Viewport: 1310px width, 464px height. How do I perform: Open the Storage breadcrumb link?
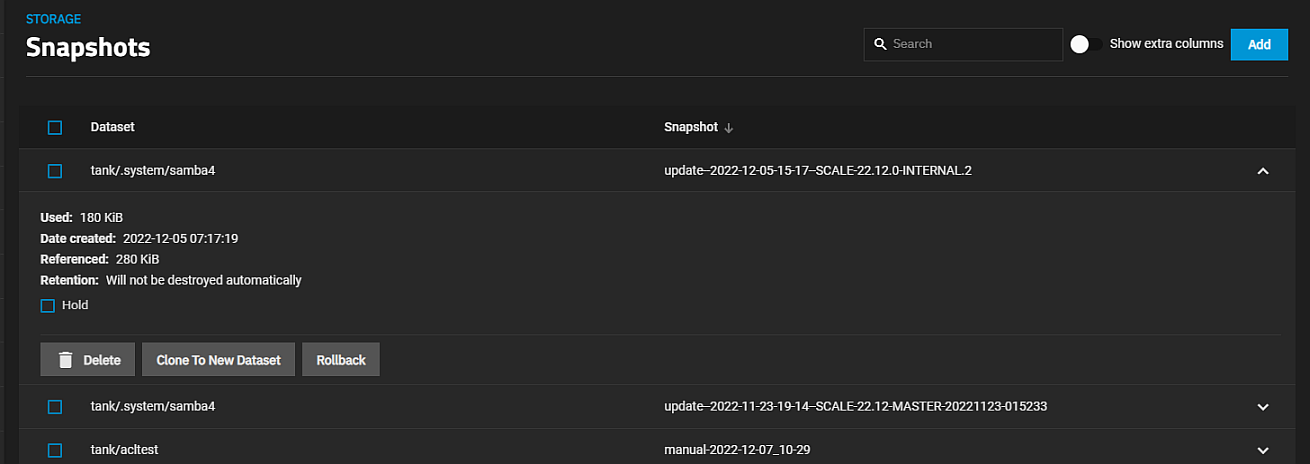coord(53,19)
